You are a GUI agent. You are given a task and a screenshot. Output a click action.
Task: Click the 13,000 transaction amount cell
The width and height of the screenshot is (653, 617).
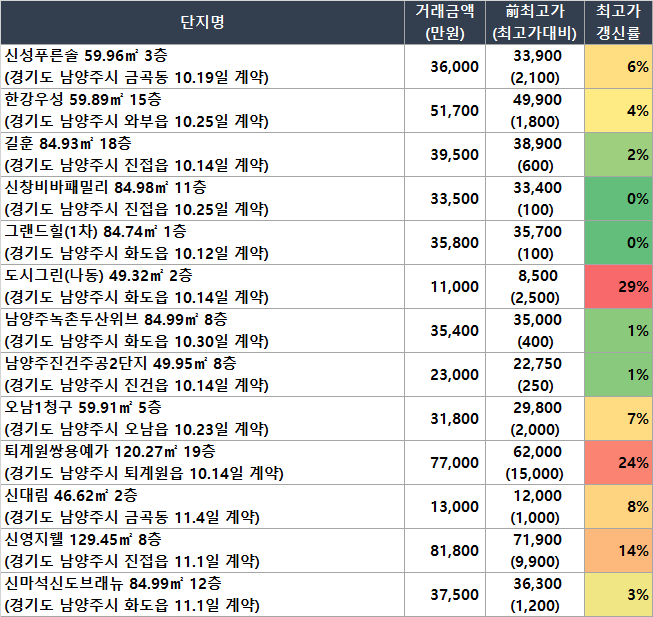coord(445,507)
